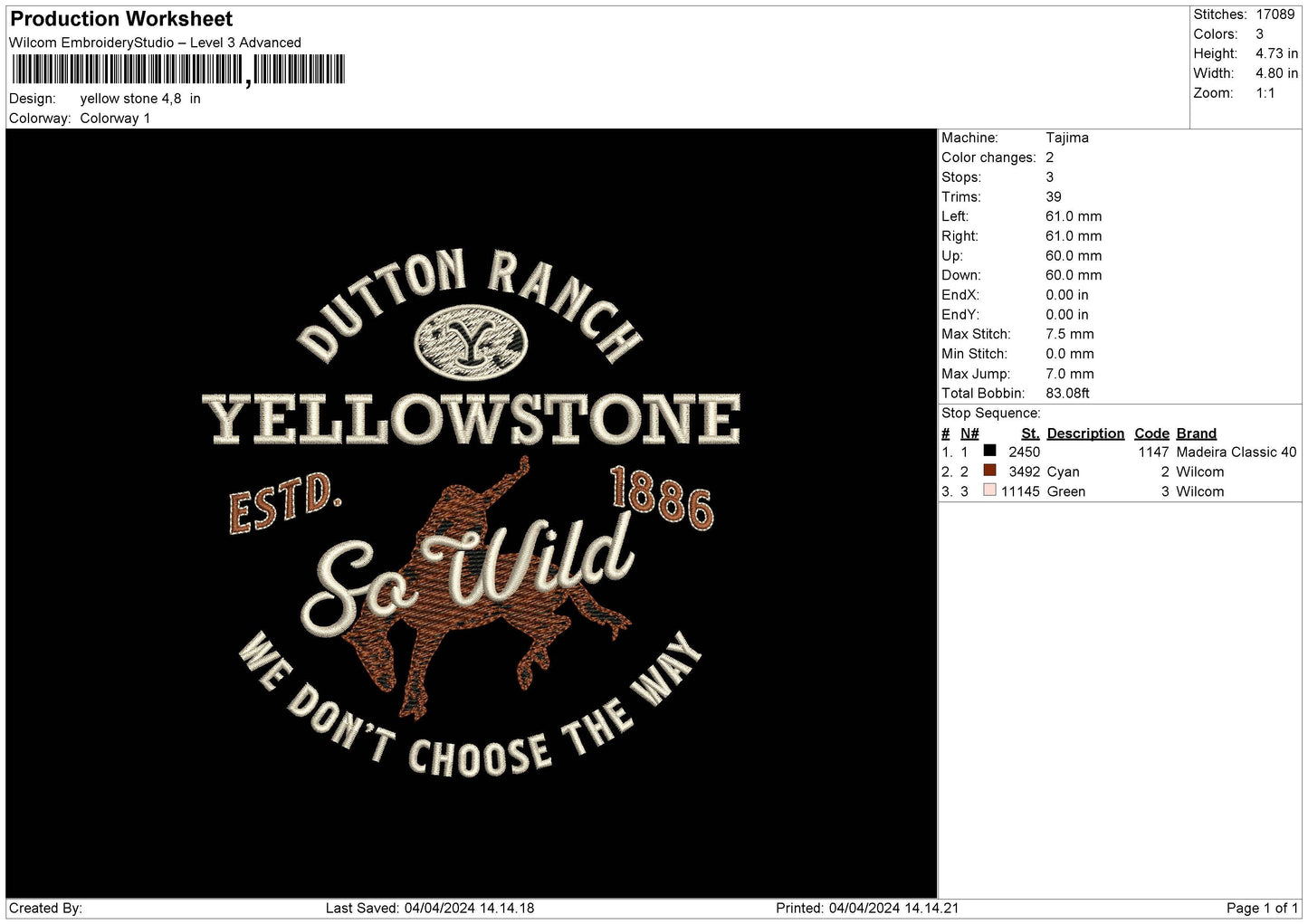
Task: Click the Width value 4.80 in
Action: (x=1277, y=74)
